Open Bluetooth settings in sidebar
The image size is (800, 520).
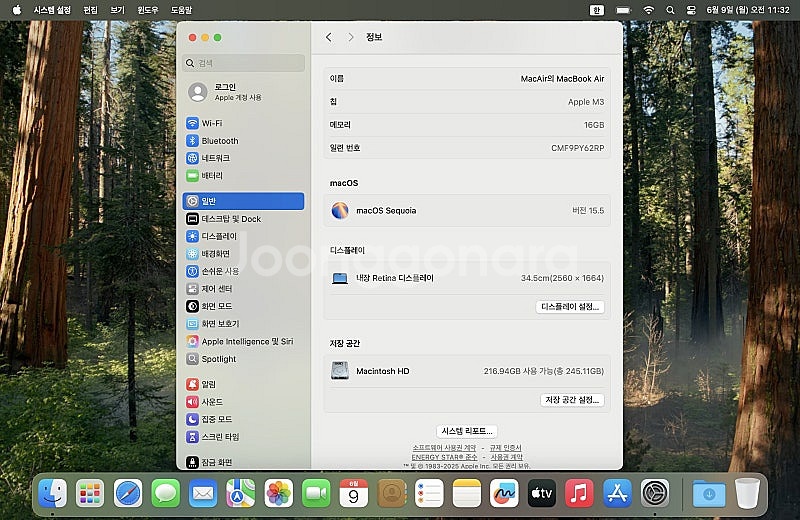click(244, 140)
